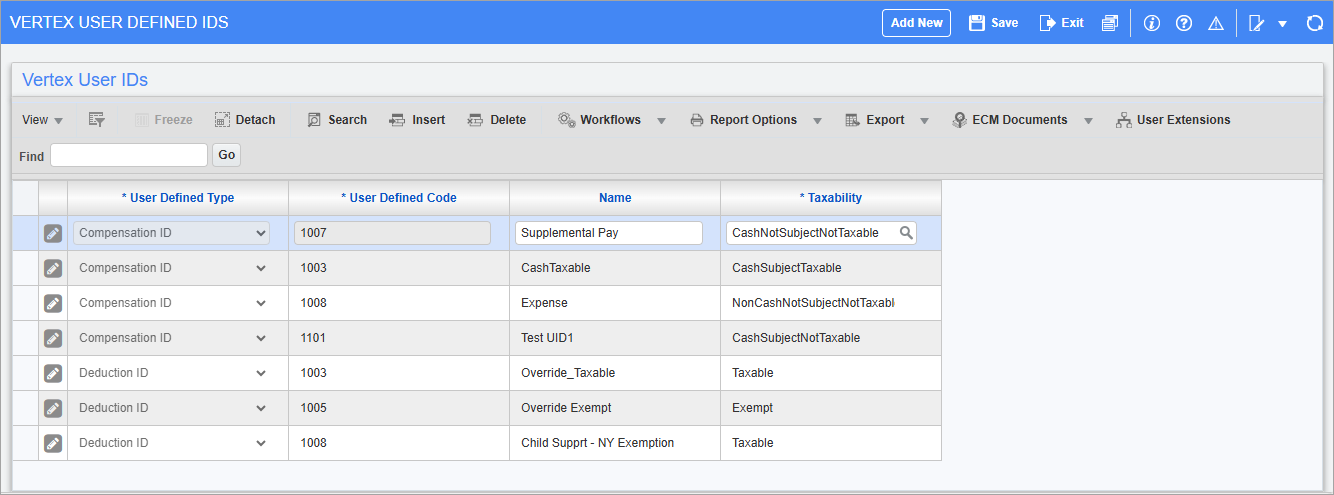This screenshot has height=495, width=1334.
Task: Click the Add New button
Action: 916,23
